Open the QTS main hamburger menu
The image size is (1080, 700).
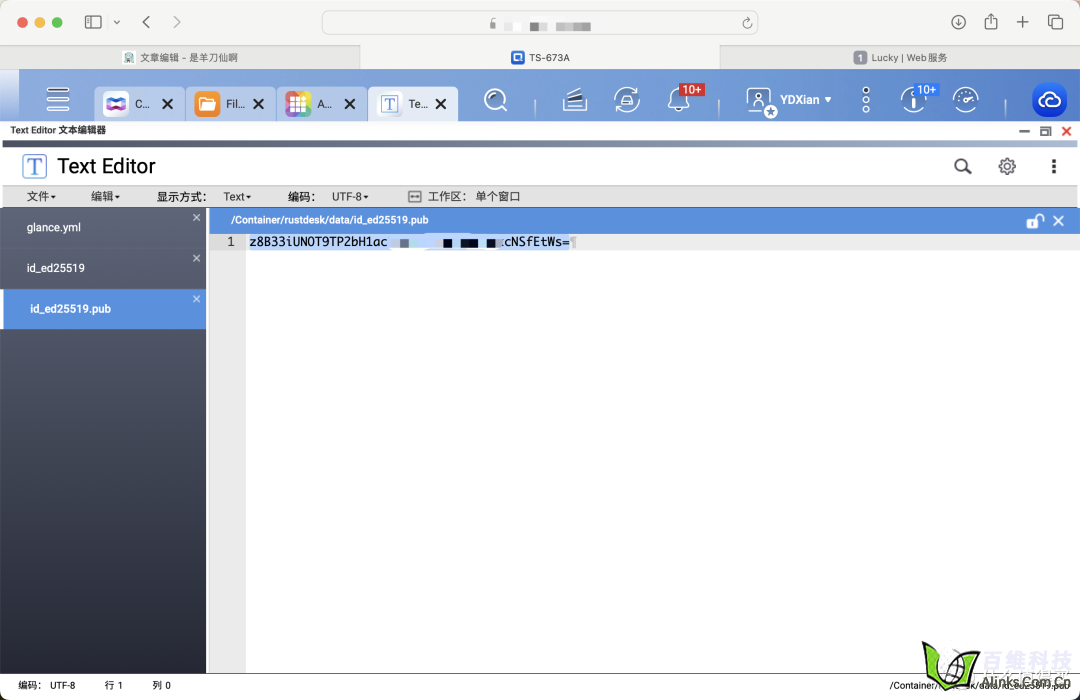58,99
